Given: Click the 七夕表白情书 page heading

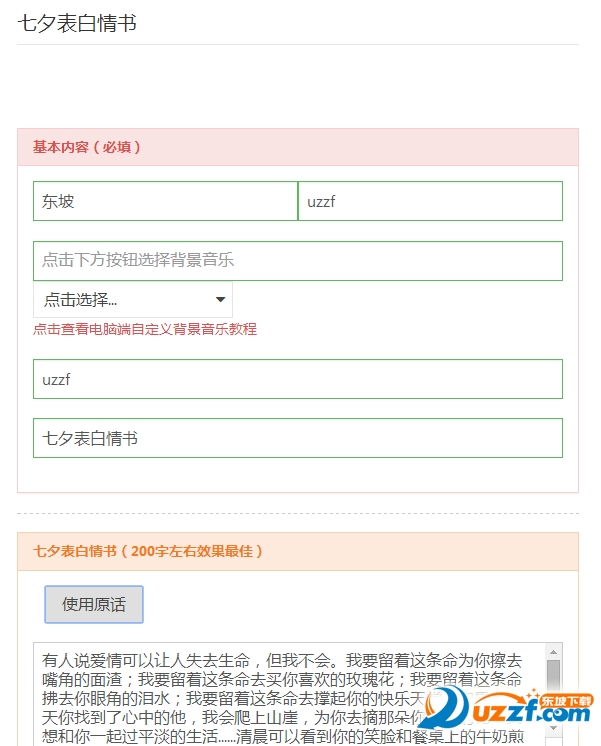Looking at the screenshot, I should tap(77, 23).
